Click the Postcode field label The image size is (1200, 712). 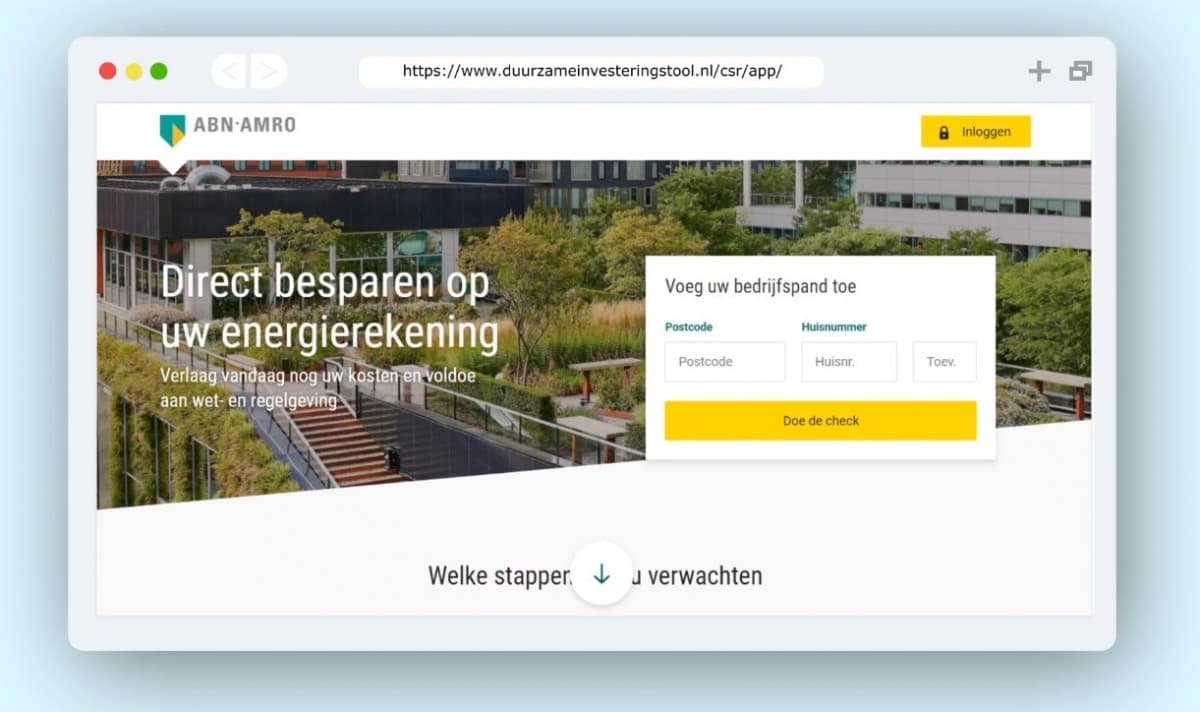coord(689,327)
